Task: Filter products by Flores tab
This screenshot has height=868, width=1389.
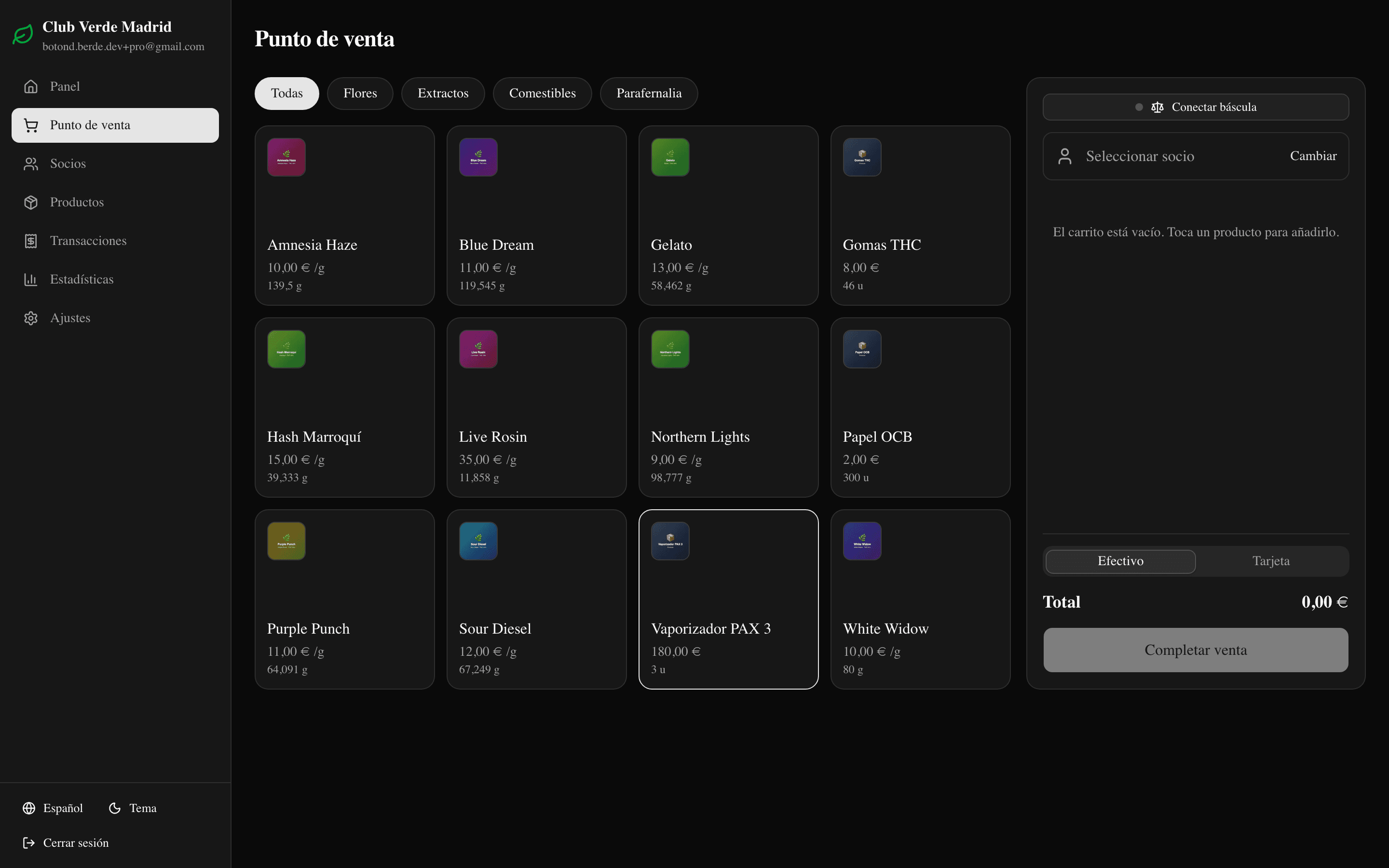Action: pyautogui.click(x=360, y=94)
